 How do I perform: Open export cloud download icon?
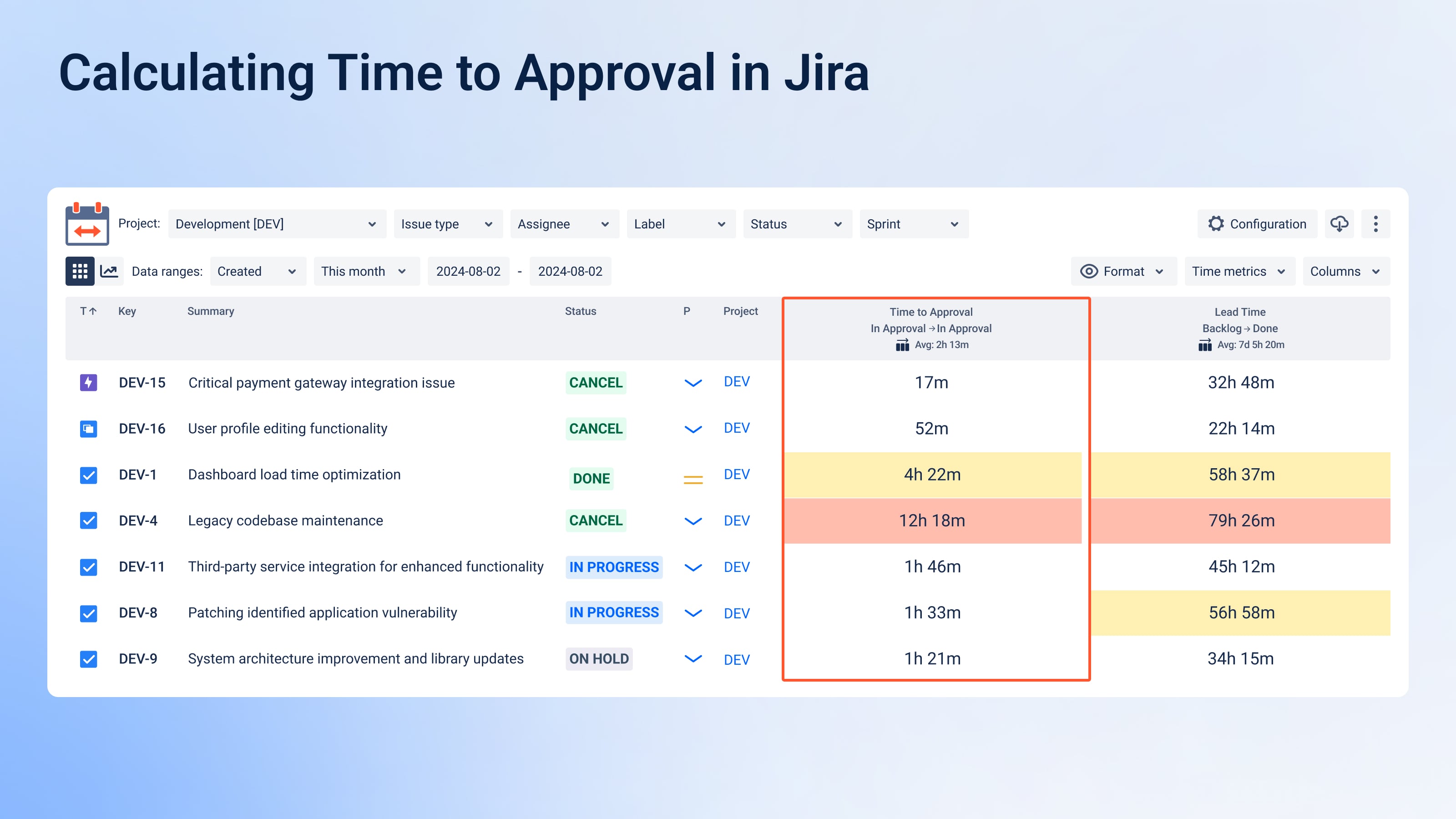(x=1339, y=224)
